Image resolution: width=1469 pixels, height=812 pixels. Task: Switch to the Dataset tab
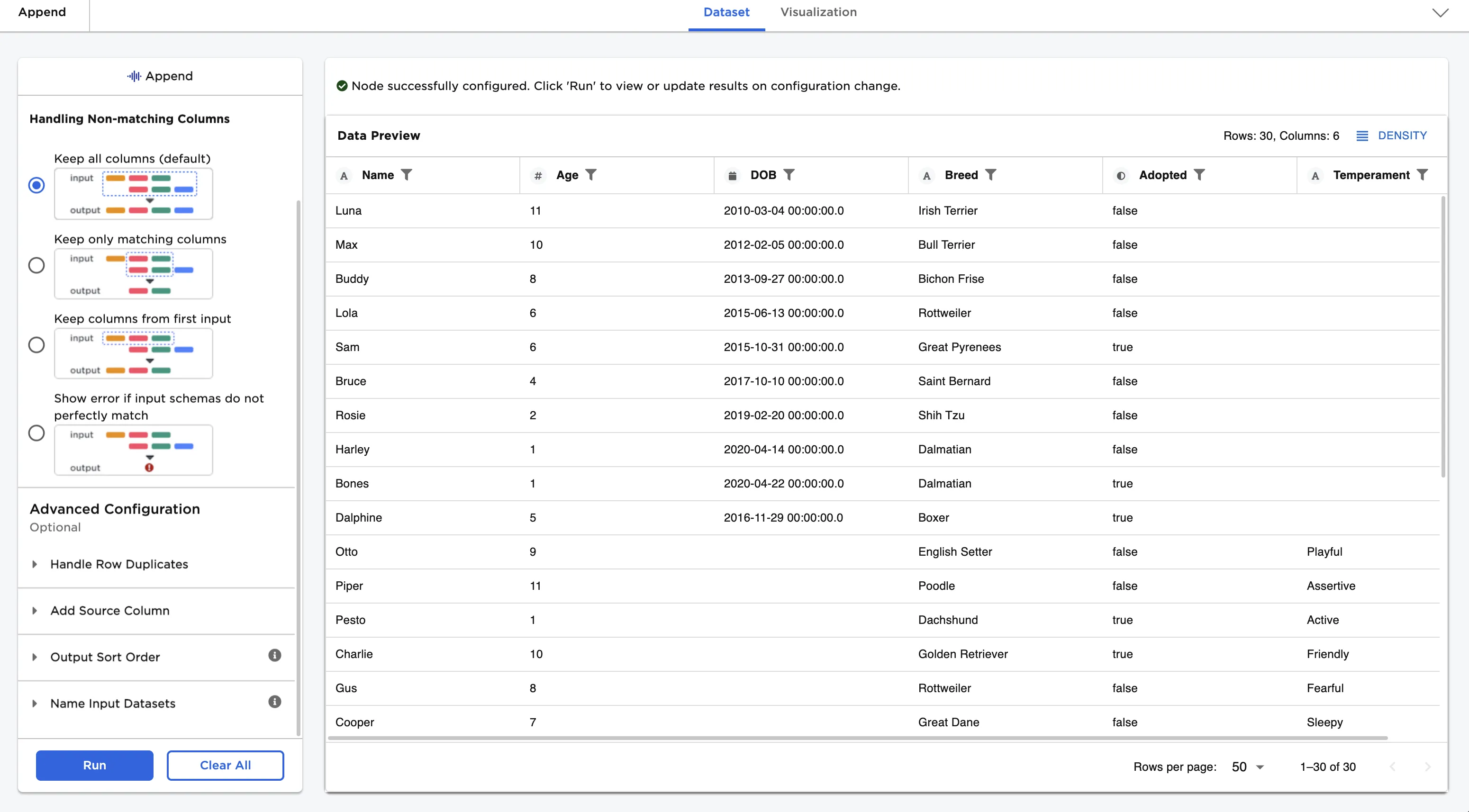(726, 12)
